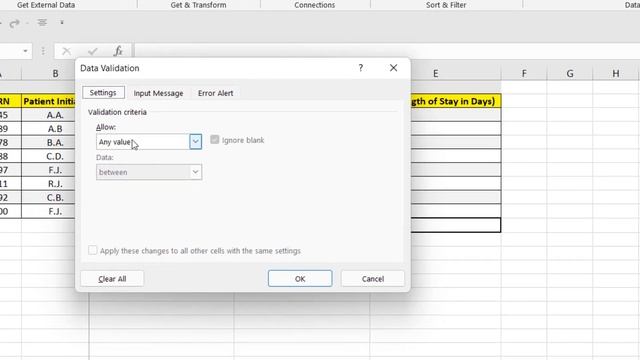Screen dimensions: 640x360
Task: Close the Data Validation dialog
Action: click(x=393, y=68)
